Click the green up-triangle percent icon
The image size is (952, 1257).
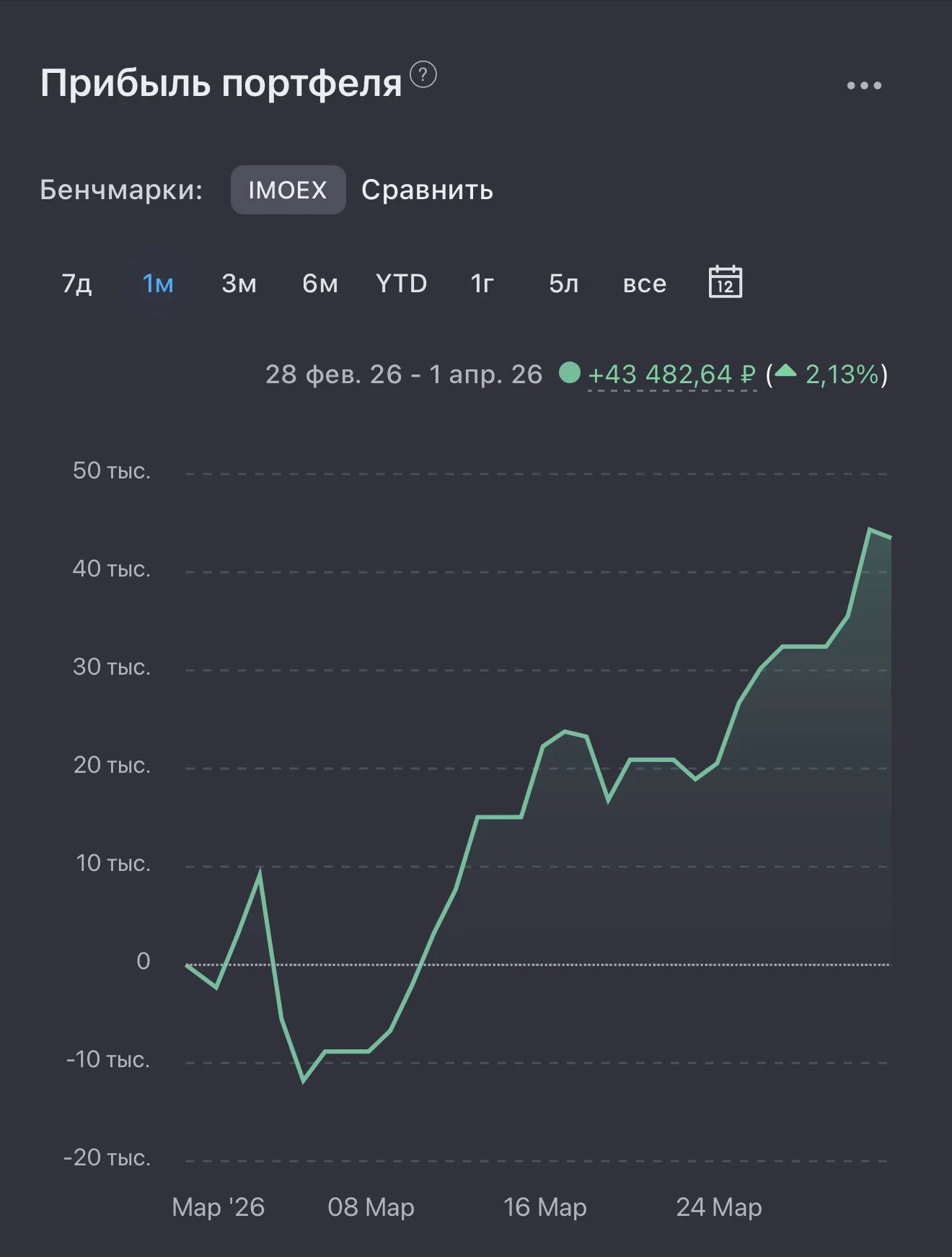click(785, 372)
